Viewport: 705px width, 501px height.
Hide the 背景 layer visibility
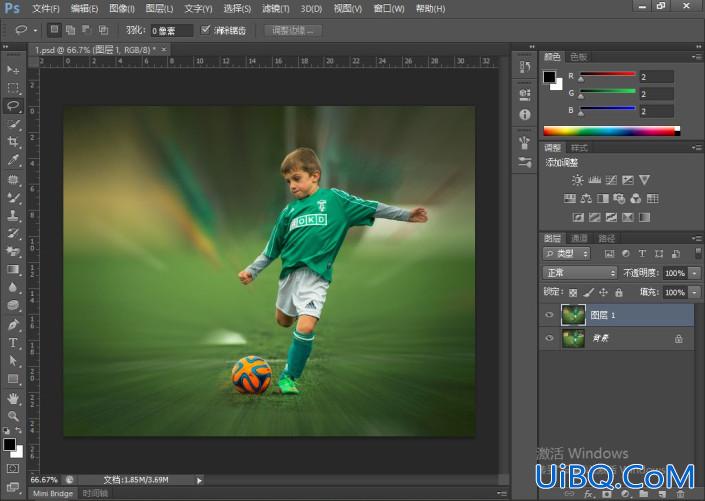point(549,338)
